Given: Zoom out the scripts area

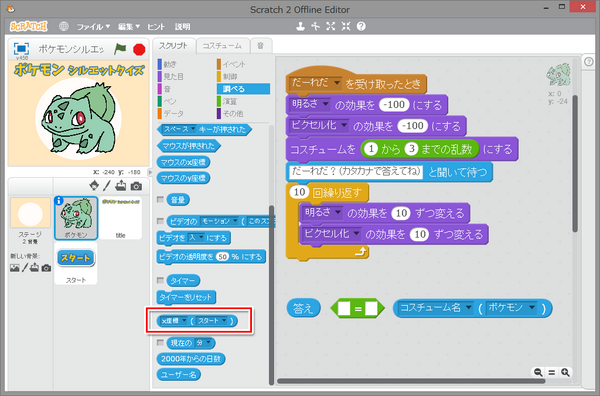Looking at the screenshot, I should click(538, 372).
